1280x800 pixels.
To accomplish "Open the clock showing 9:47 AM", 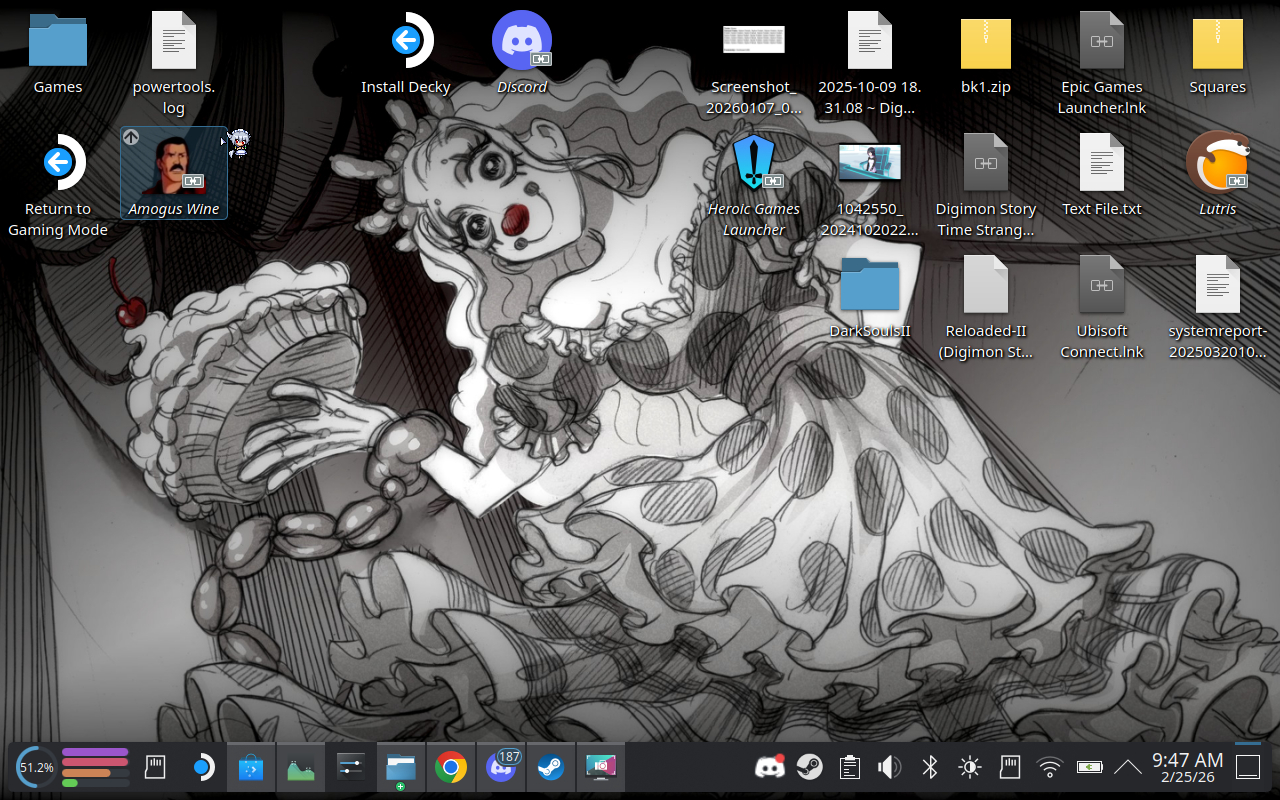I will pyautogui.click(x=1187, y=767).
